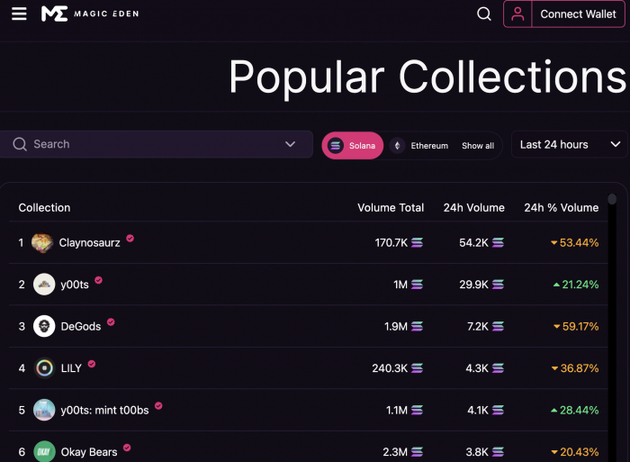This screenshot has height=462, width=630.
Task: Open the Last 24 hours dropdown
Action: coord(570,145)
